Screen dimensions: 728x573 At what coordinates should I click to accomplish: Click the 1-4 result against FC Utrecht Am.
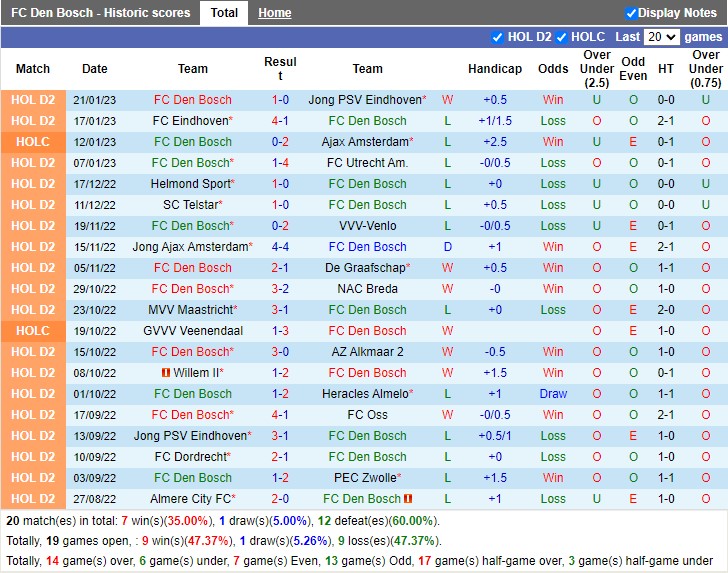(280, 163)
